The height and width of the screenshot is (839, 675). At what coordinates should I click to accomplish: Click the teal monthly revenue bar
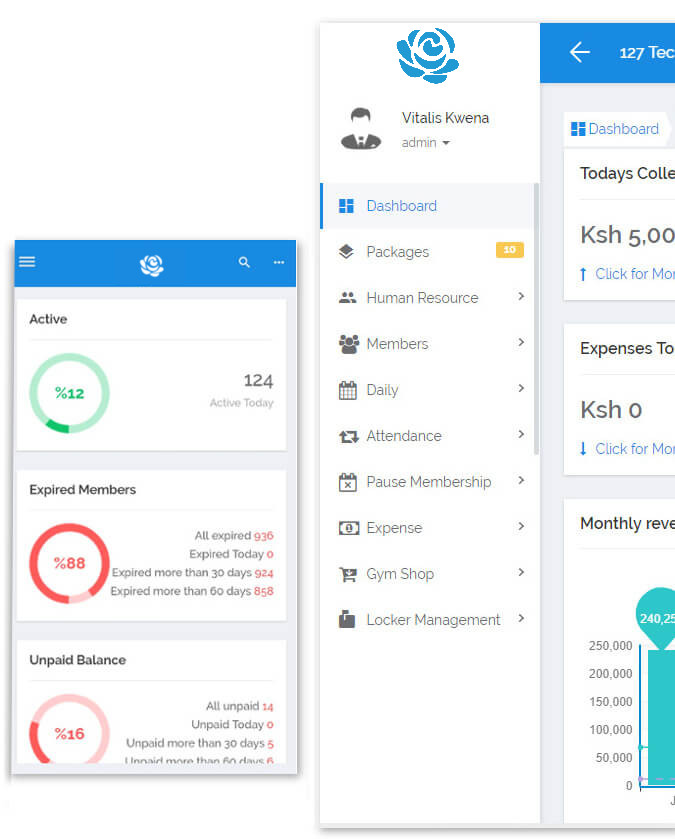[x=661, y=718]
